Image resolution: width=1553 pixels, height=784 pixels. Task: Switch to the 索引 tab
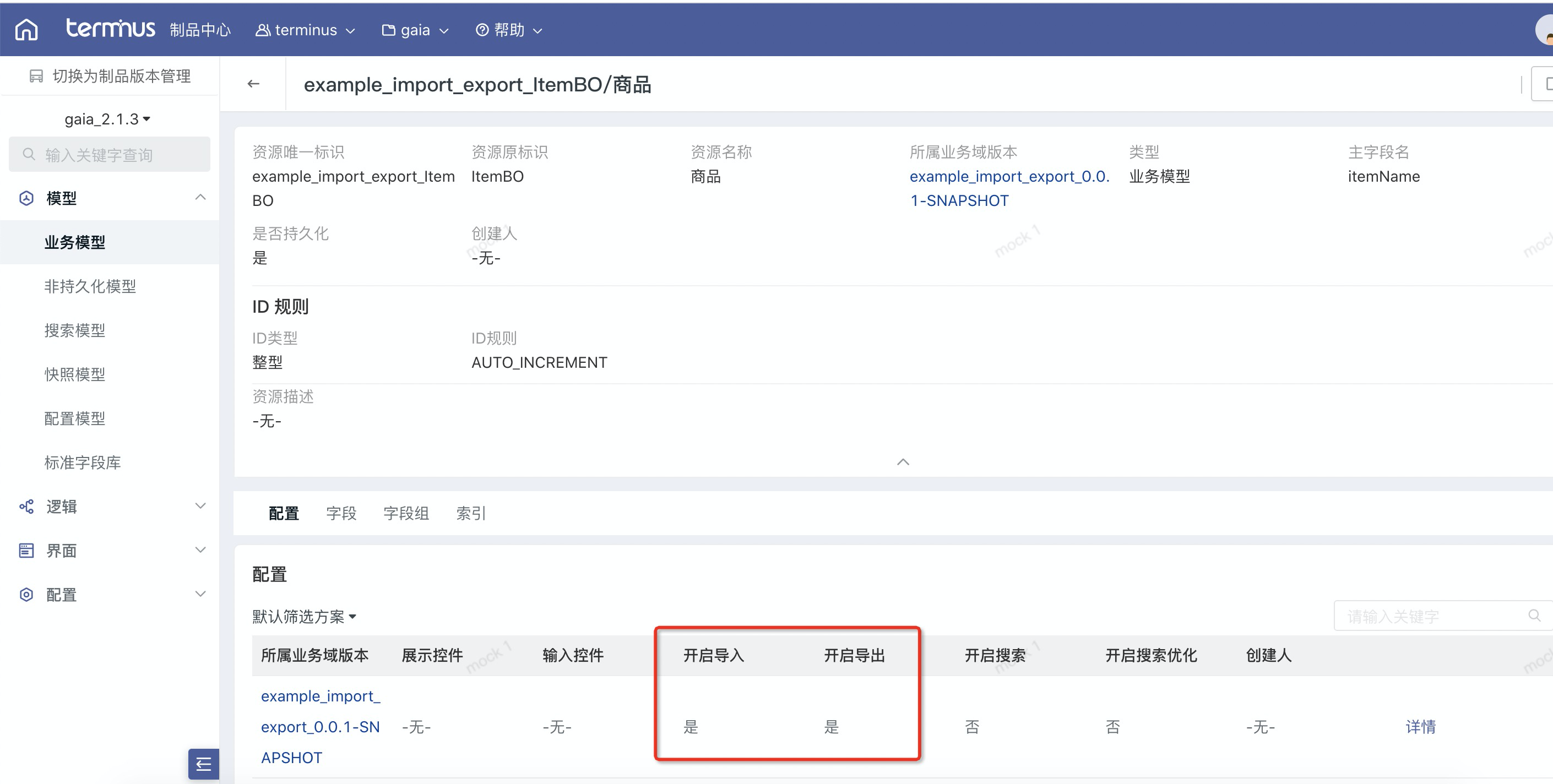[x=471, y=513]
